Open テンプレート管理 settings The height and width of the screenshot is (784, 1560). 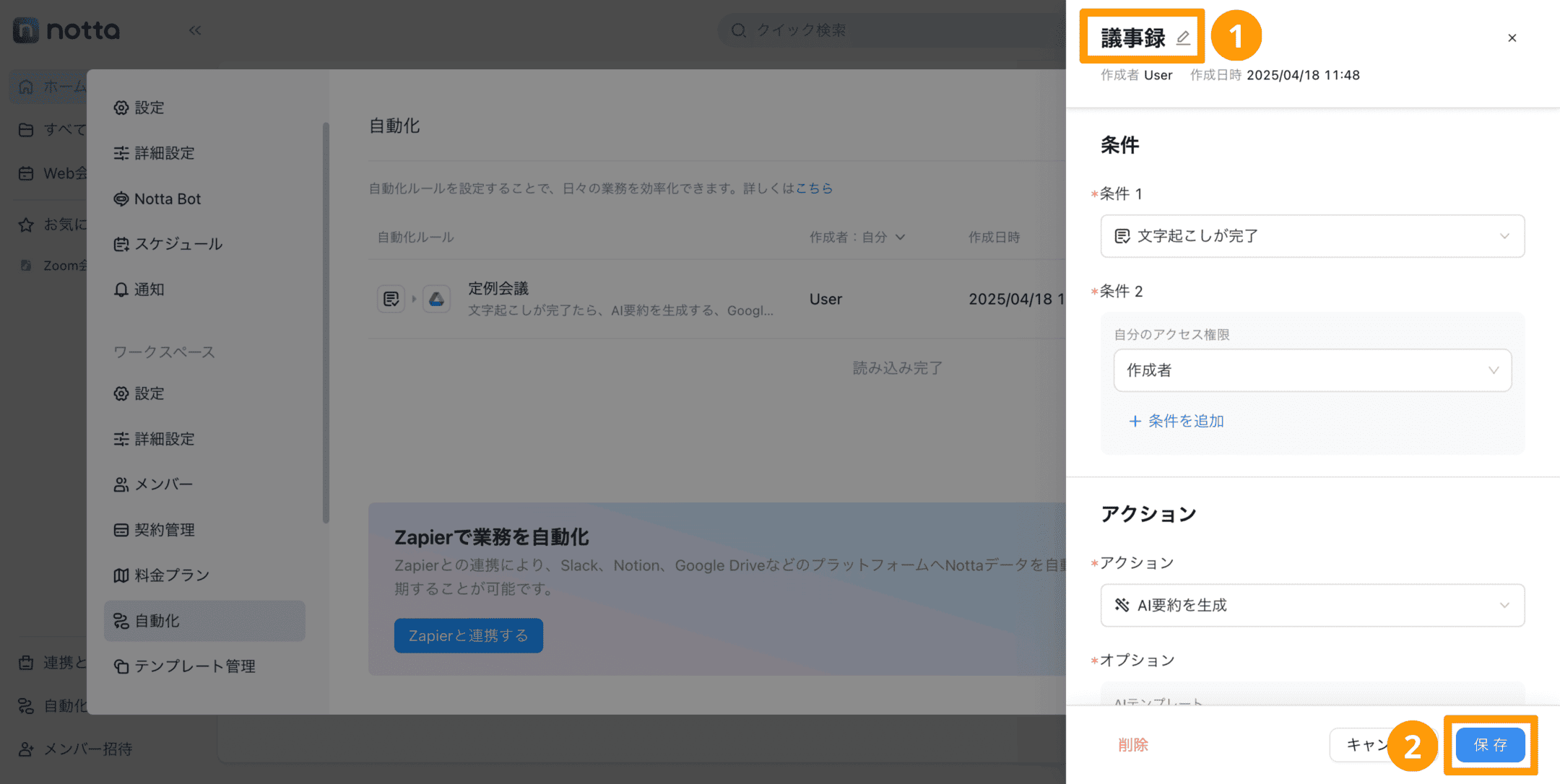click(x=204, y=666)
